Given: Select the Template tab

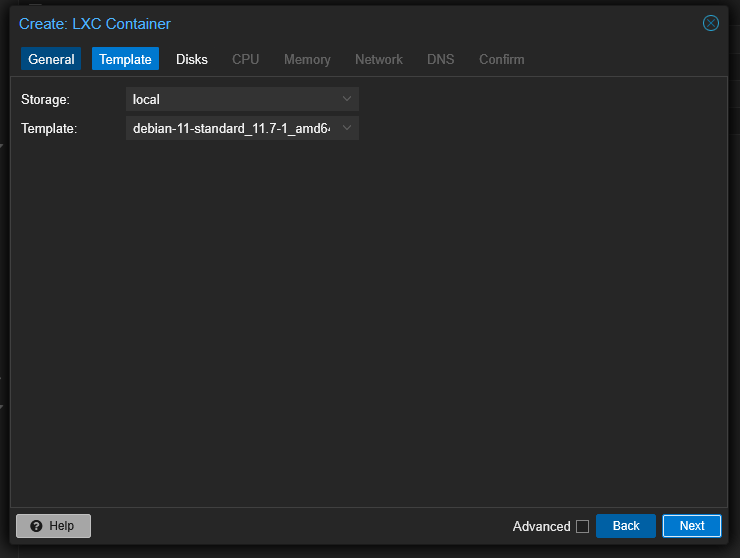Looking at the screenshot, I should tap(125, 59).
